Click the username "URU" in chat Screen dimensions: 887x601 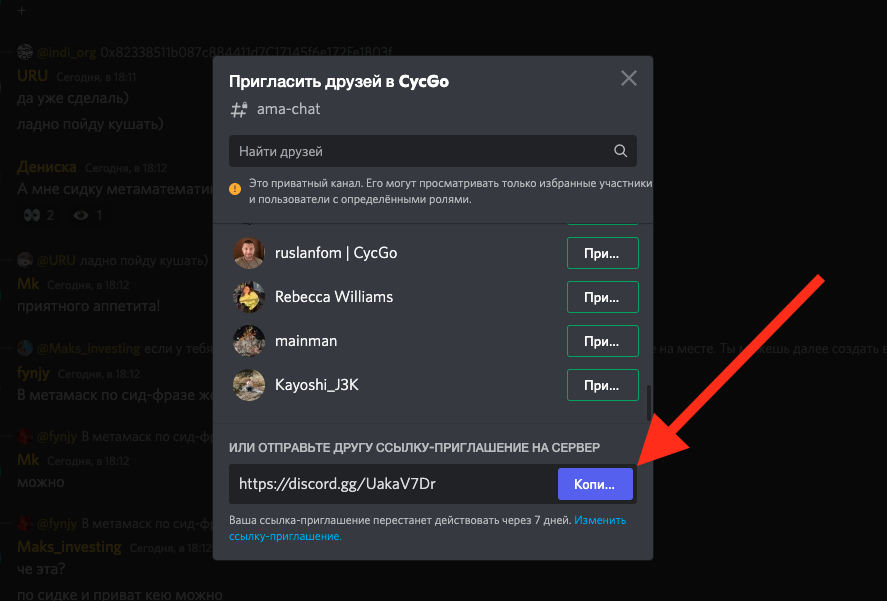[32, 76]
